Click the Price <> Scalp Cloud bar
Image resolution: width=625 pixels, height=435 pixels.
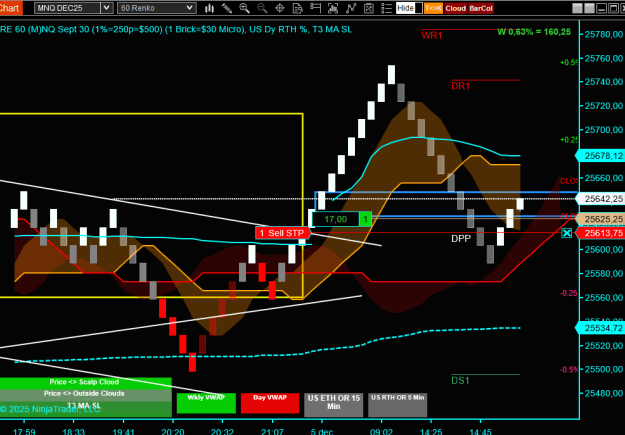[85, 382]
